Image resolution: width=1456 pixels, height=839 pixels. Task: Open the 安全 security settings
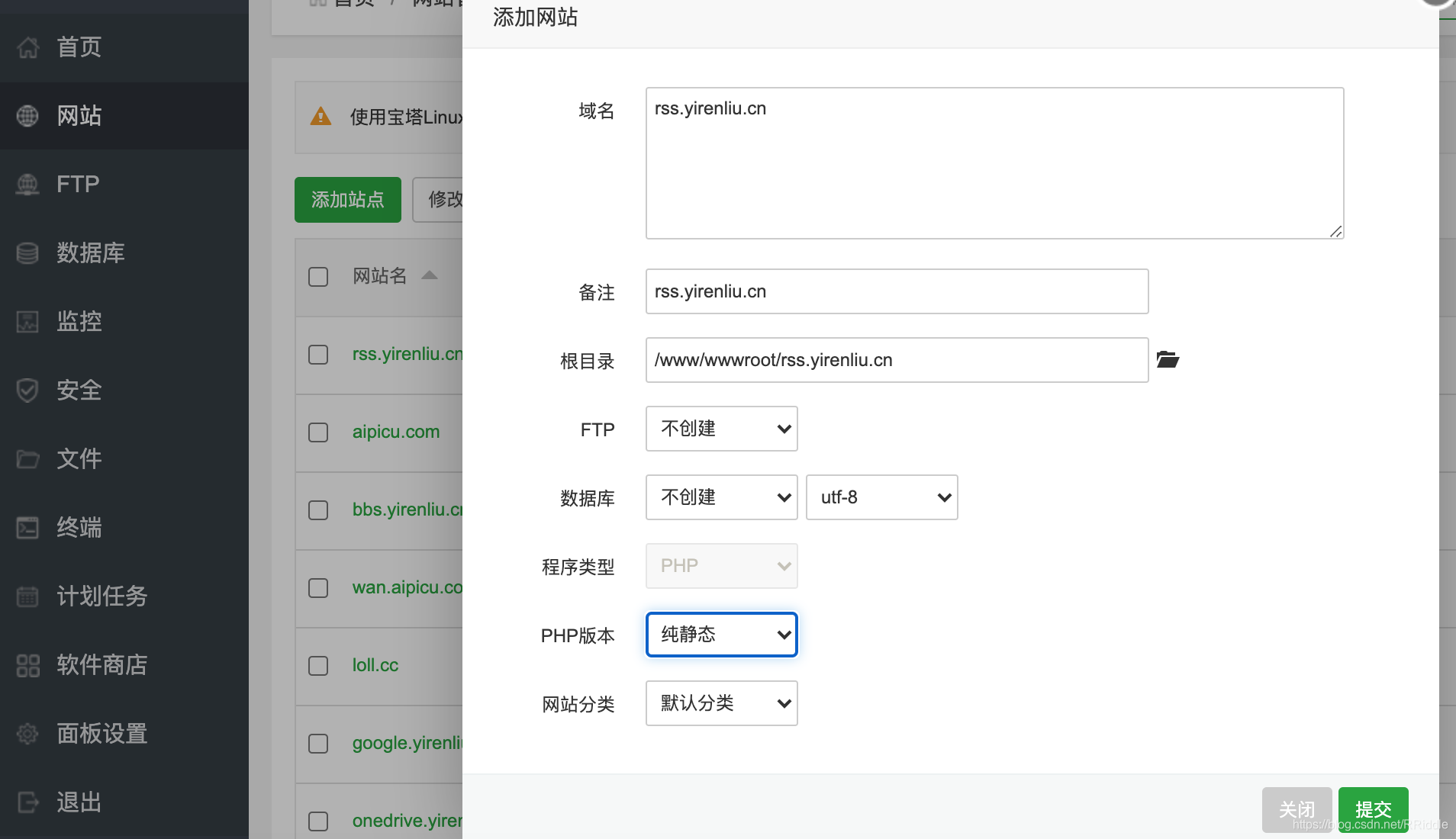pyautogui.click(x=78, y=390)
